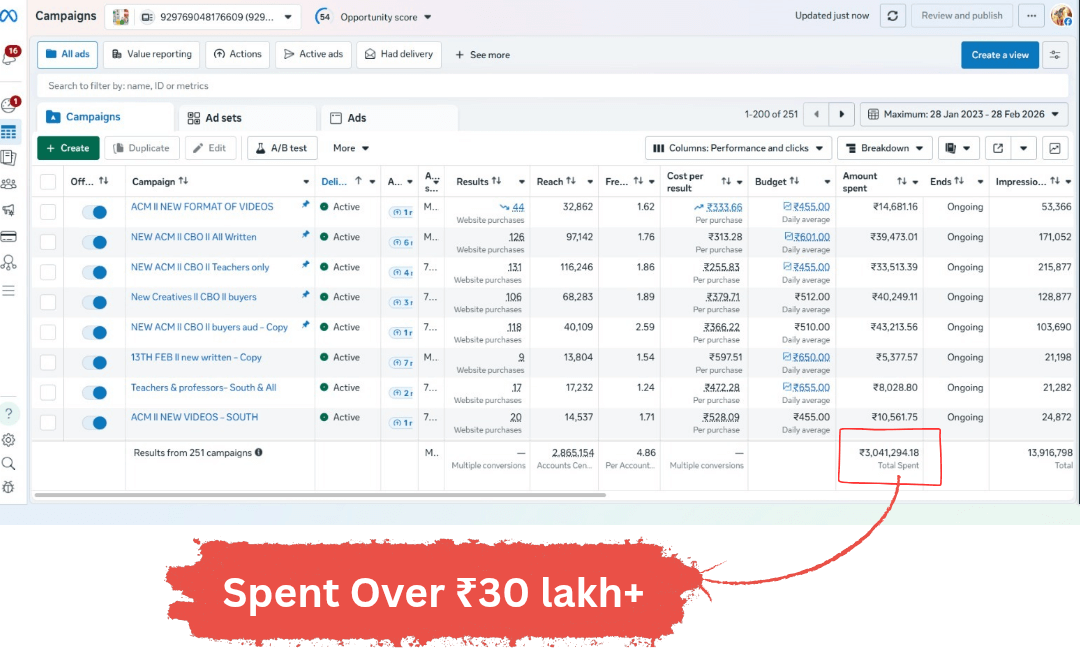Screen dimensions: 1080x662
Task: Click the See more views button
Action: 482,54
